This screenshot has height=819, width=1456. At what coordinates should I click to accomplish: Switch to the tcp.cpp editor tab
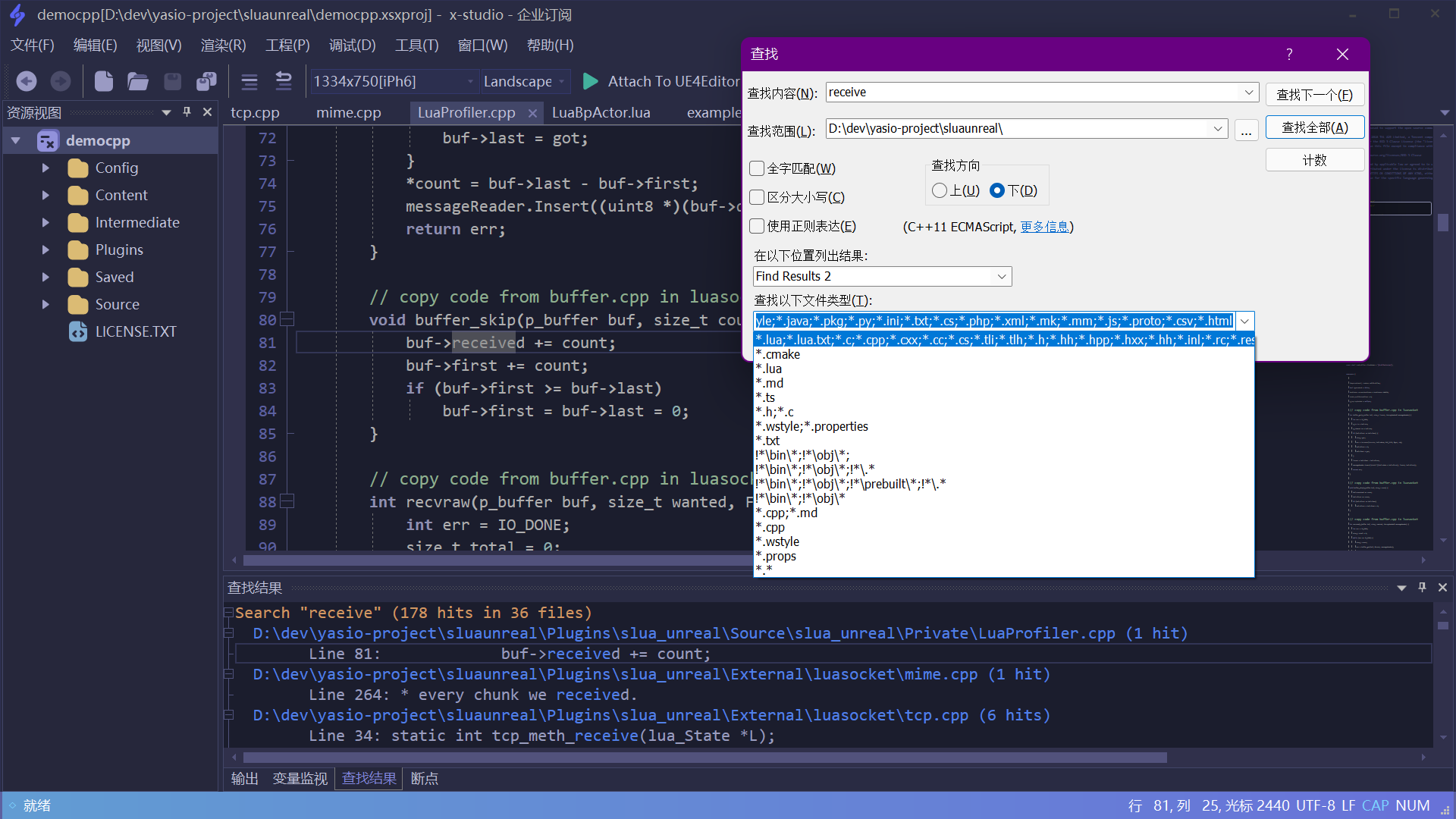tap(255, 112)
